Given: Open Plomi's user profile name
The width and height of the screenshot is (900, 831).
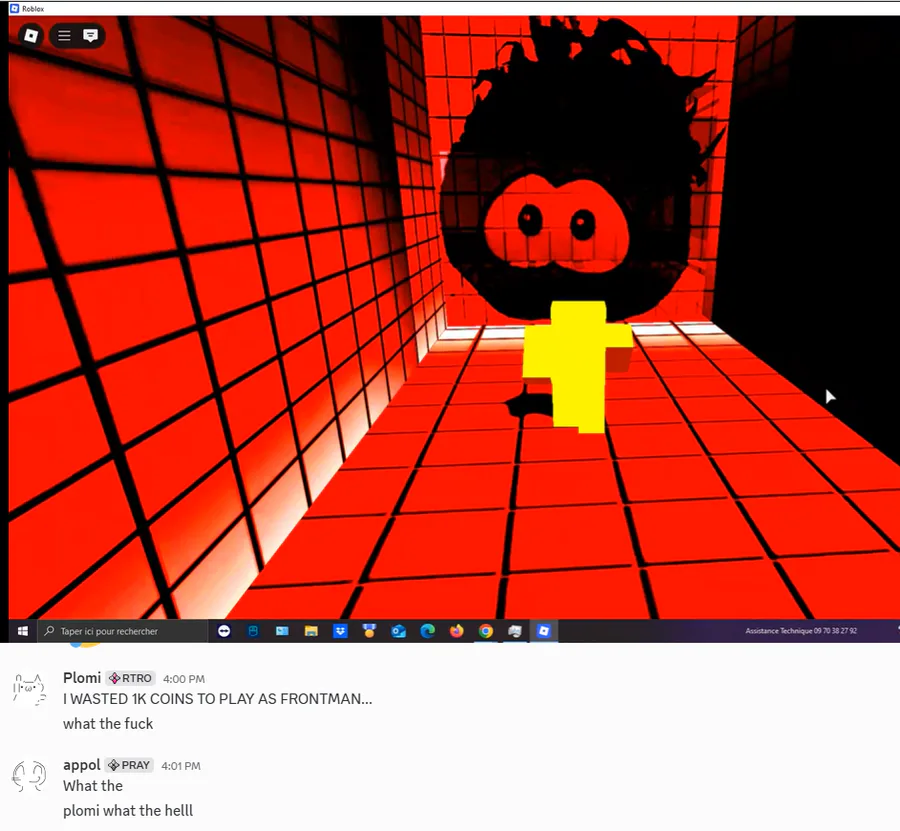Looking at the screenshot, I should pyautogui.click(x=82, y=678).
